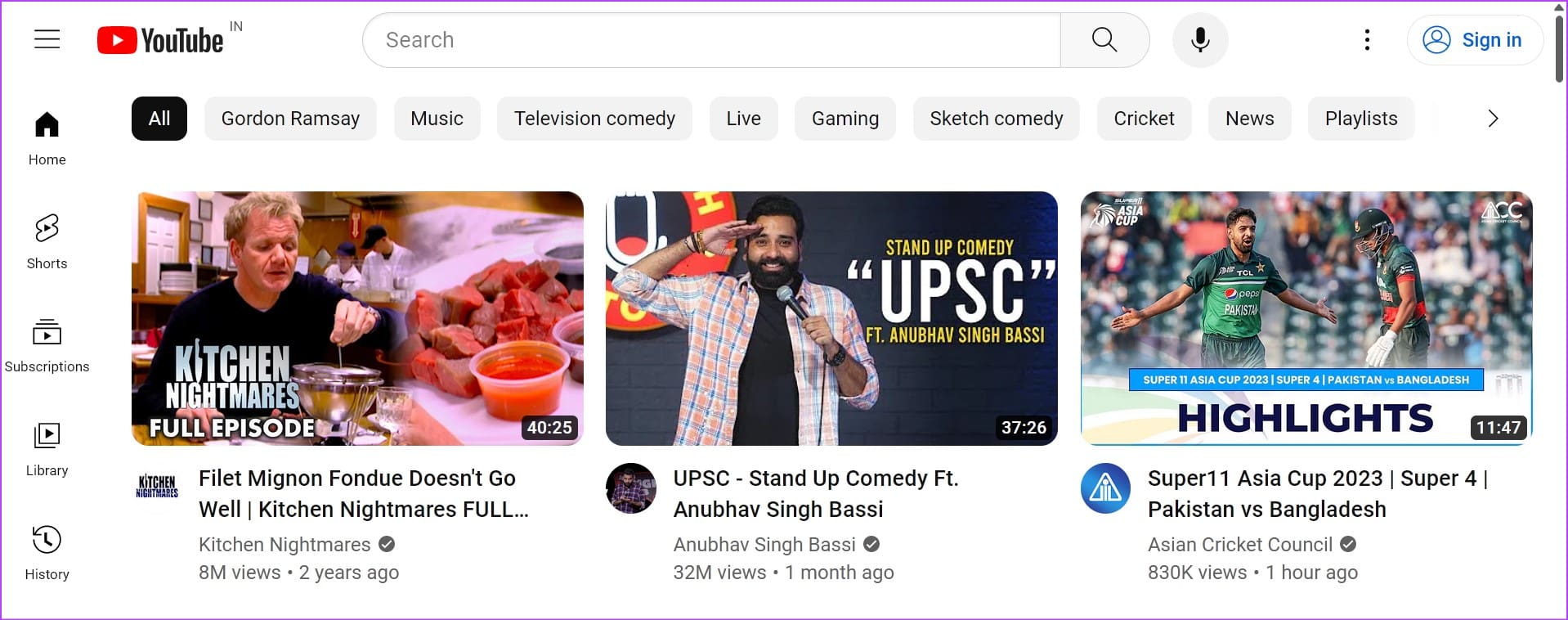This screenshot has width=1568, height=620.
Task: Click the page's vertical scrollbar thumb
Action: point(1559,47)
